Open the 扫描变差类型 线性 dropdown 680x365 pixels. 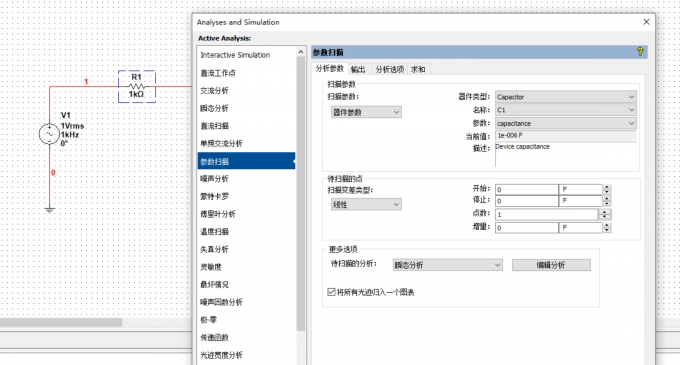[366, 205]
